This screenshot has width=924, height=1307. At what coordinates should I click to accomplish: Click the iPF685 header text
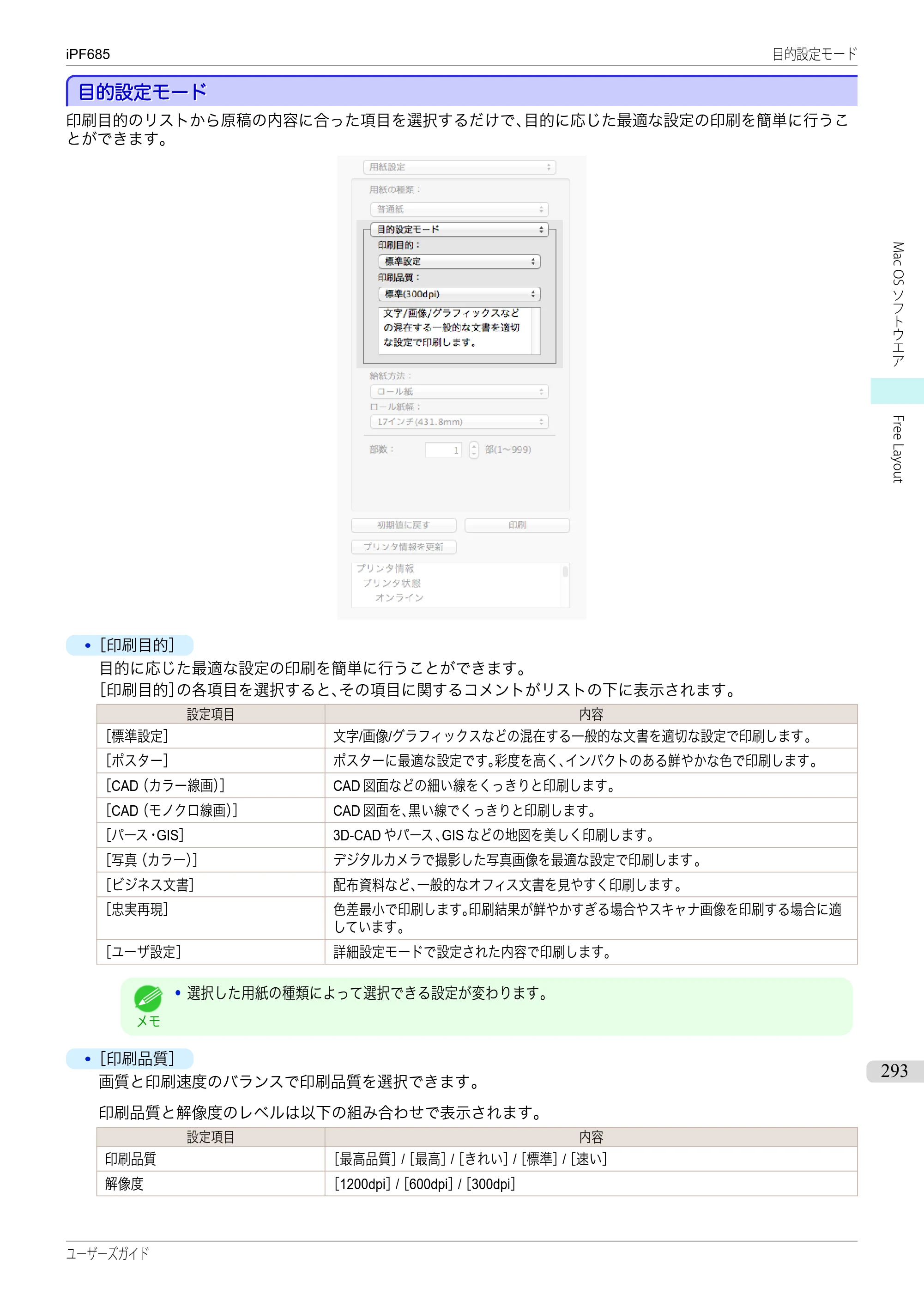tap(88, 54)
